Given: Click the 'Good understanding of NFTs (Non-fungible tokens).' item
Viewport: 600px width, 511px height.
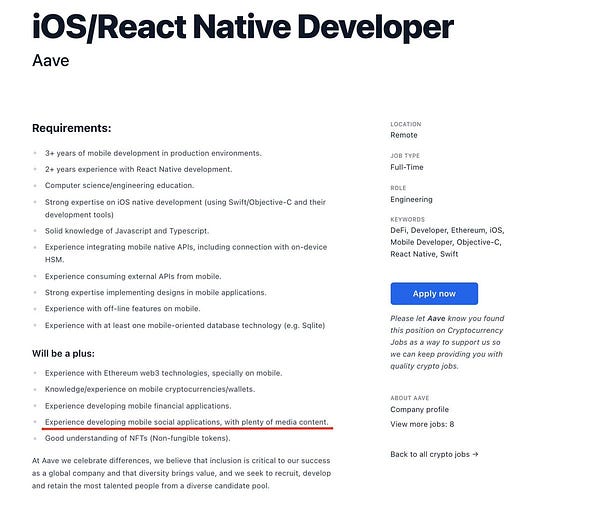Looking at the screenshot, I should click(x=138, y=438).
